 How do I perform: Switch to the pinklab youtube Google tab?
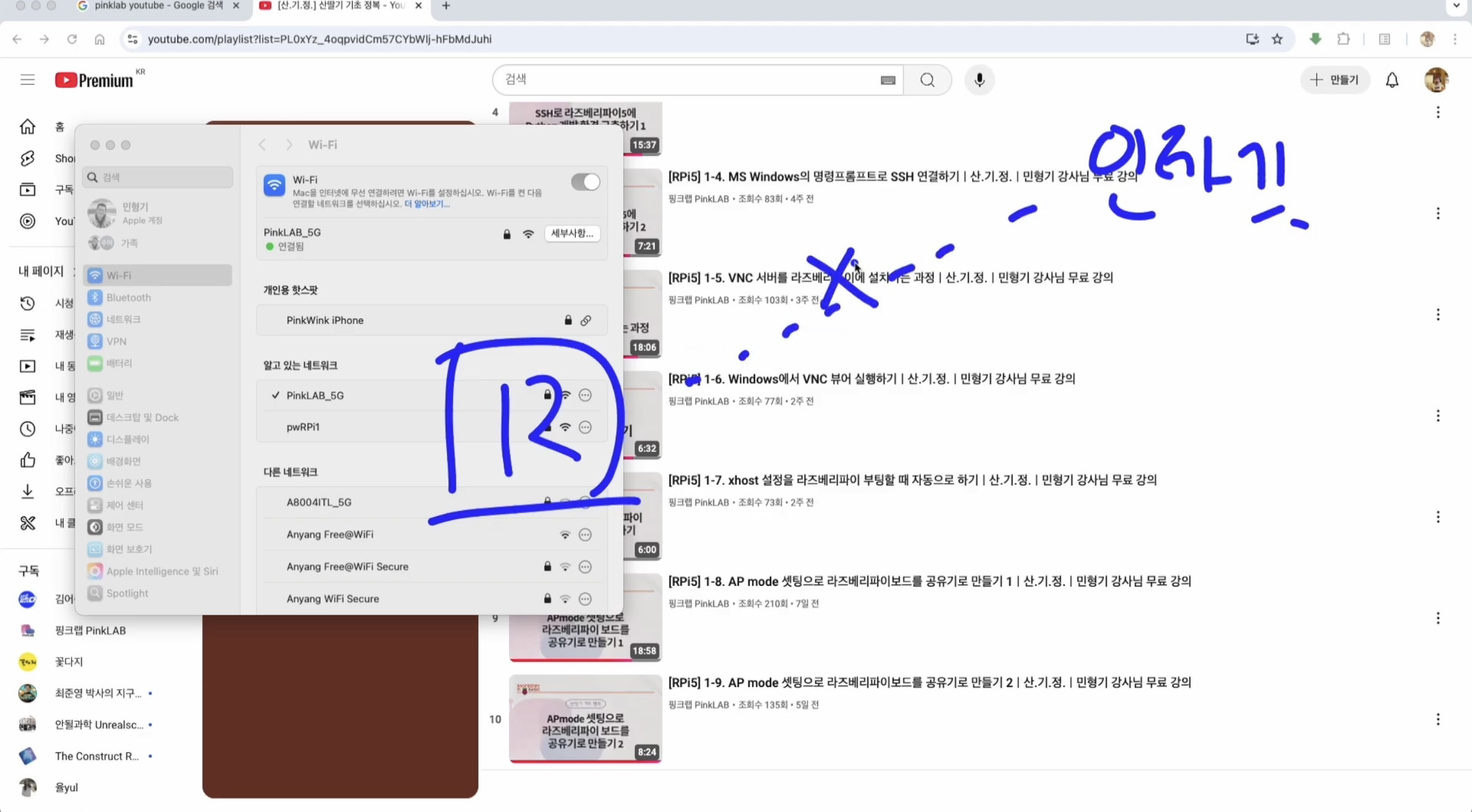[x=158, y=6]
